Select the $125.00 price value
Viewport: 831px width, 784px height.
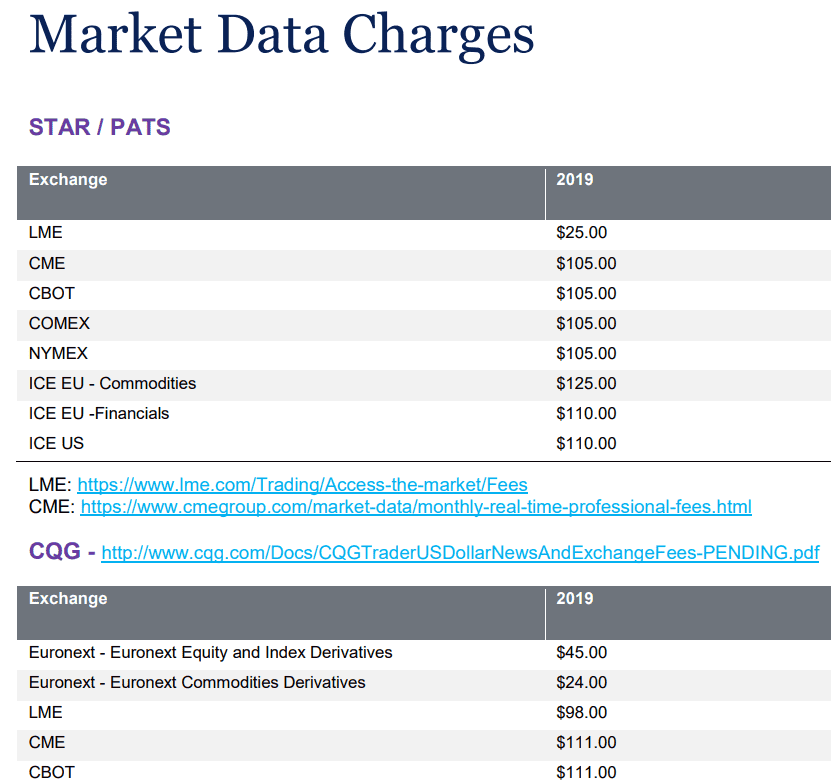586,383
